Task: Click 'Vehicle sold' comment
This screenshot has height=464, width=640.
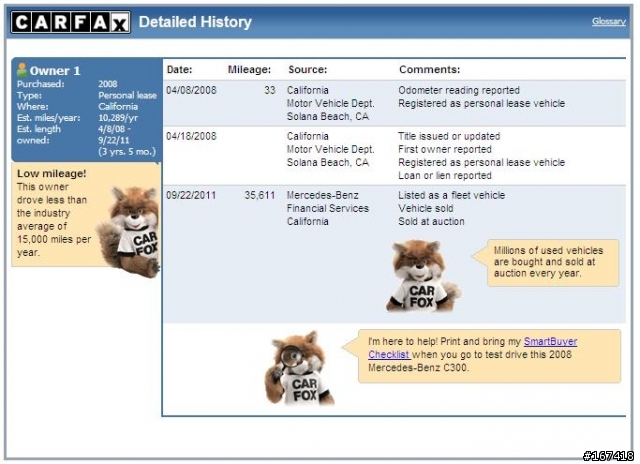Action: click(426, 208)
